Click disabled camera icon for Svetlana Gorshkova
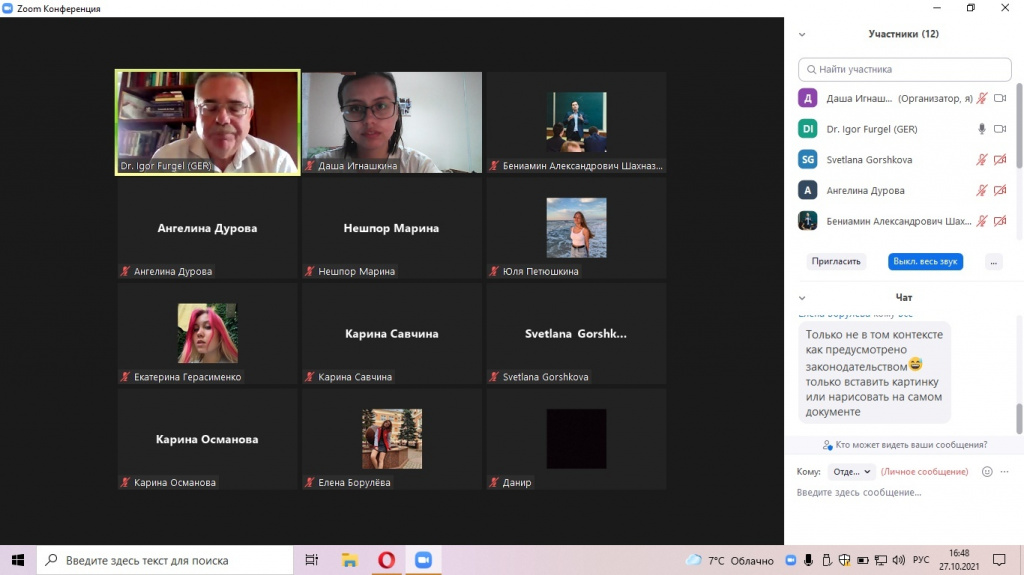 click(1000, 160)
